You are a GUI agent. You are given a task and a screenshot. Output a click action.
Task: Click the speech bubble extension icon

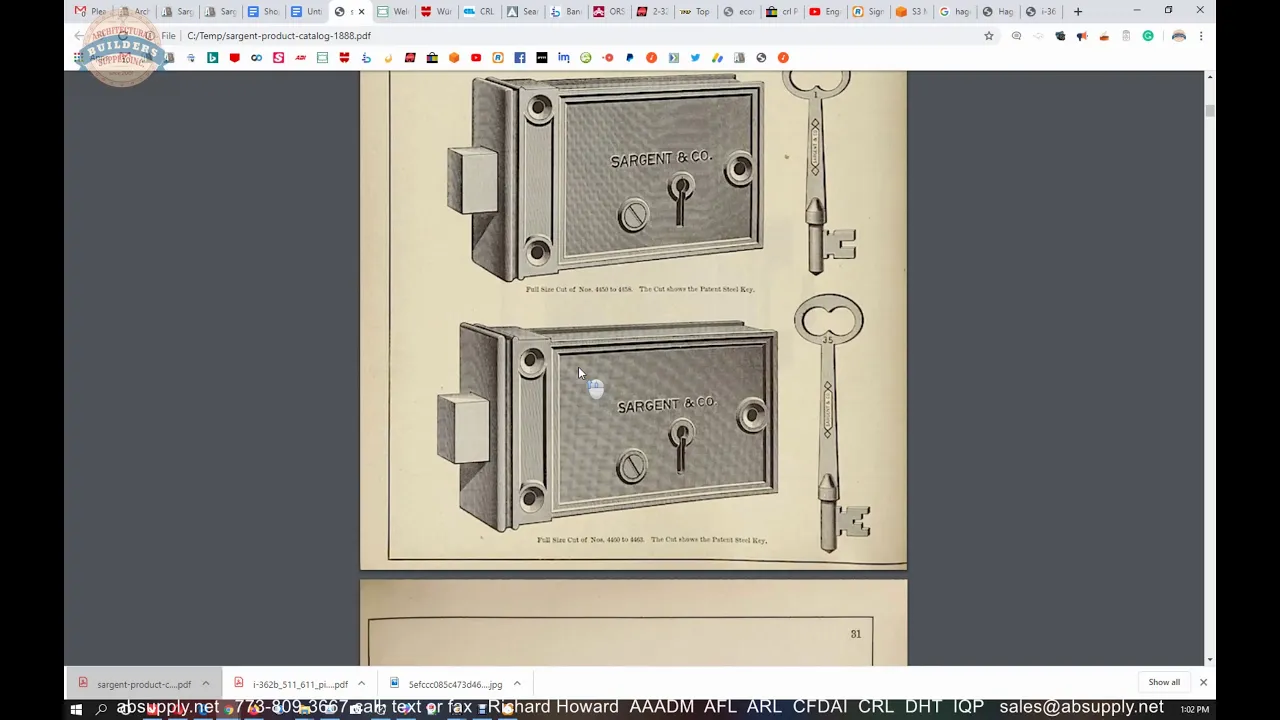point(1016,36)
